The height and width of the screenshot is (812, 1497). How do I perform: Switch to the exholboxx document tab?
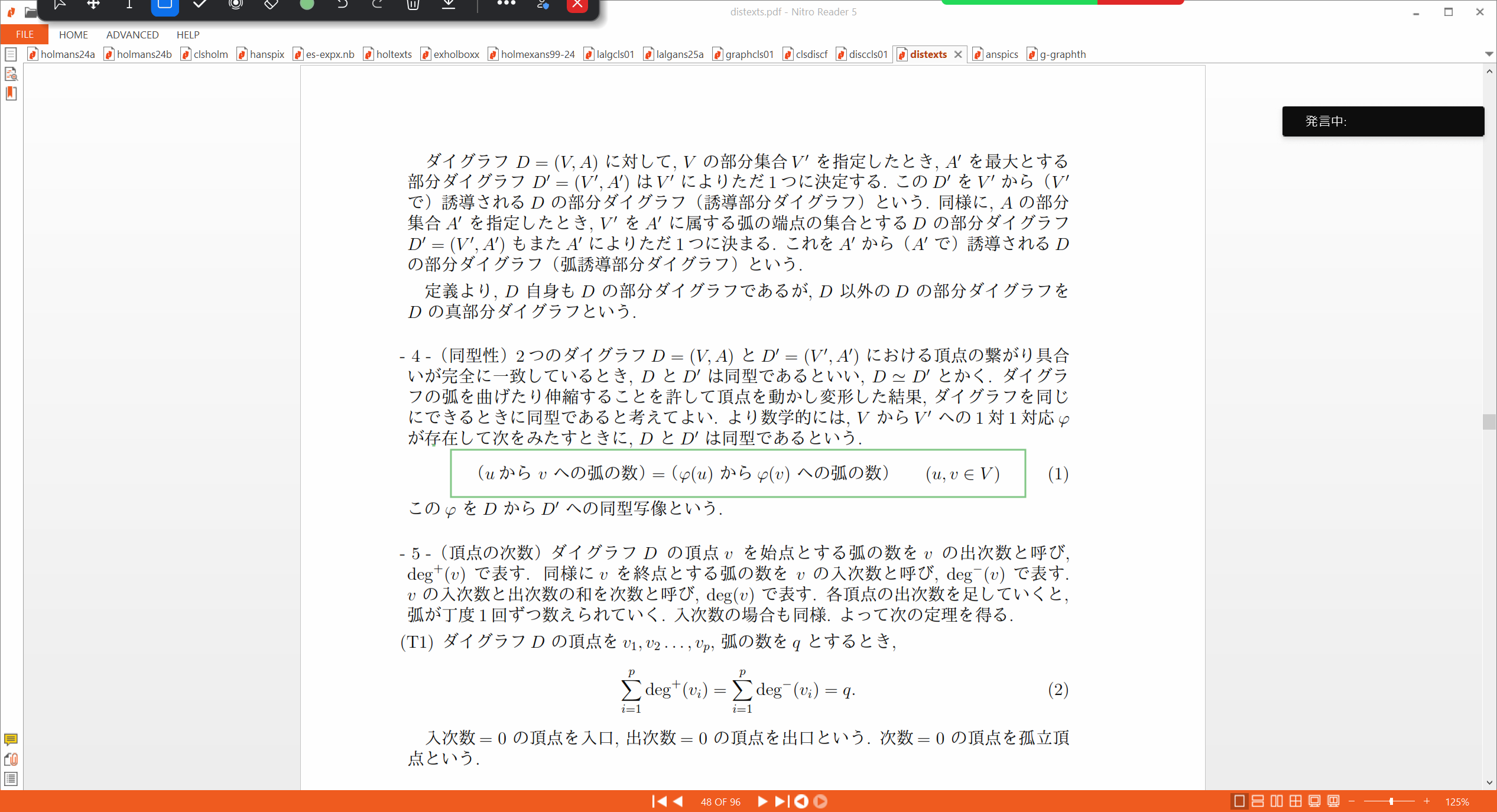(x=450, y=54)
